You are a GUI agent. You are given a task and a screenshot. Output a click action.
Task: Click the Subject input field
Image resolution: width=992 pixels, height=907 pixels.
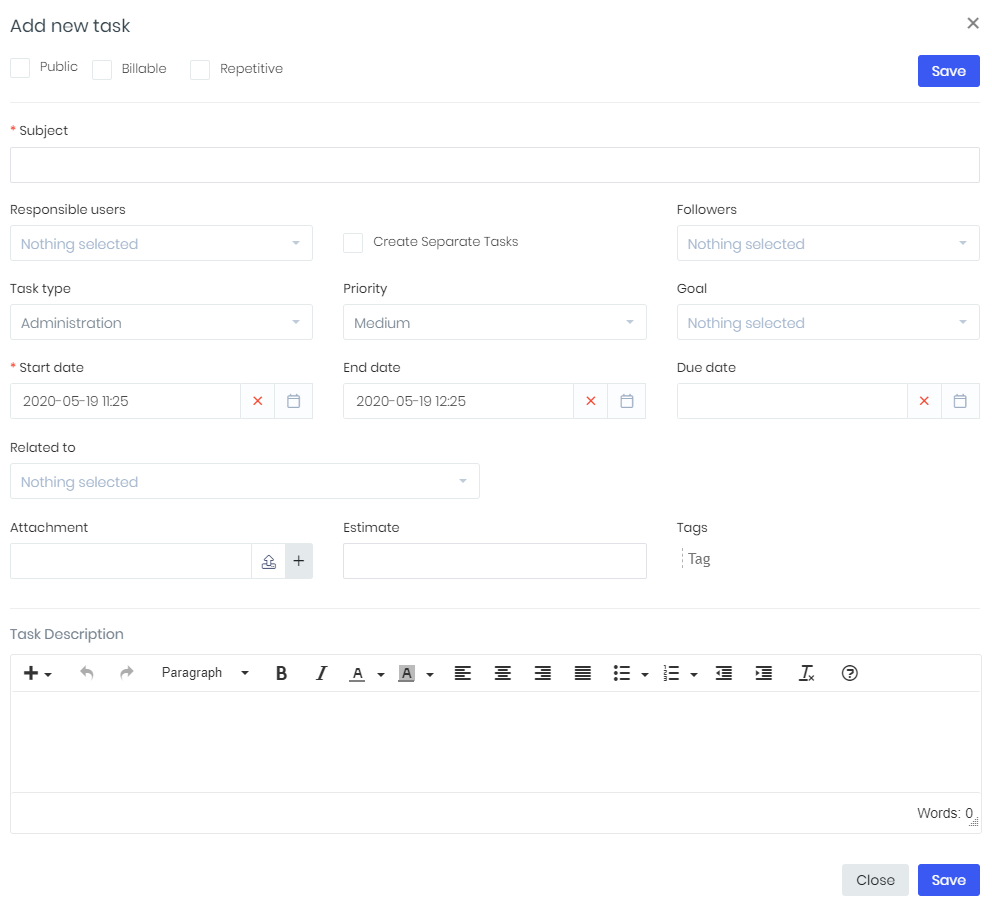[x=495, y=165]
